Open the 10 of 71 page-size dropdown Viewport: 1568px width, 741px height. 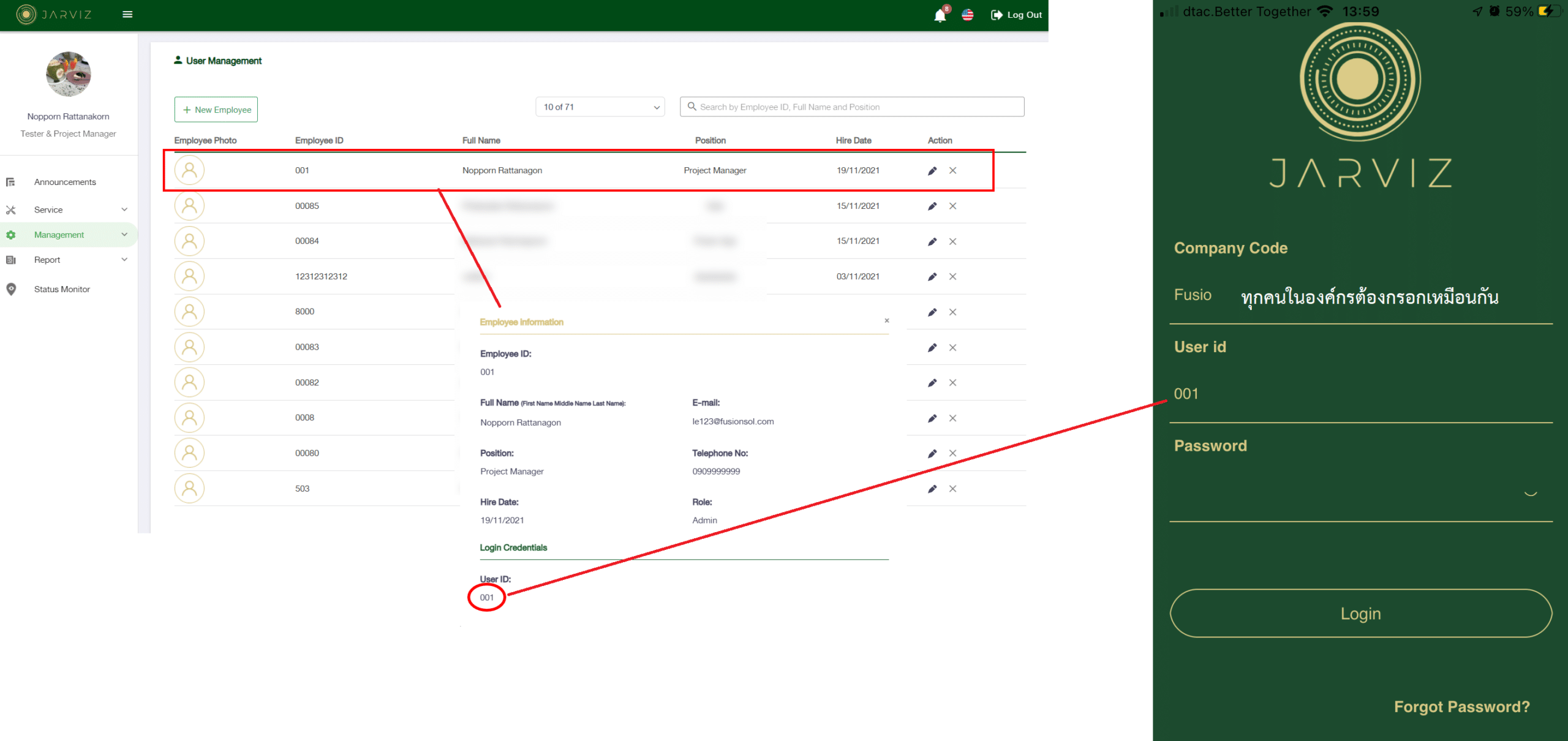(x=600, y=107)
